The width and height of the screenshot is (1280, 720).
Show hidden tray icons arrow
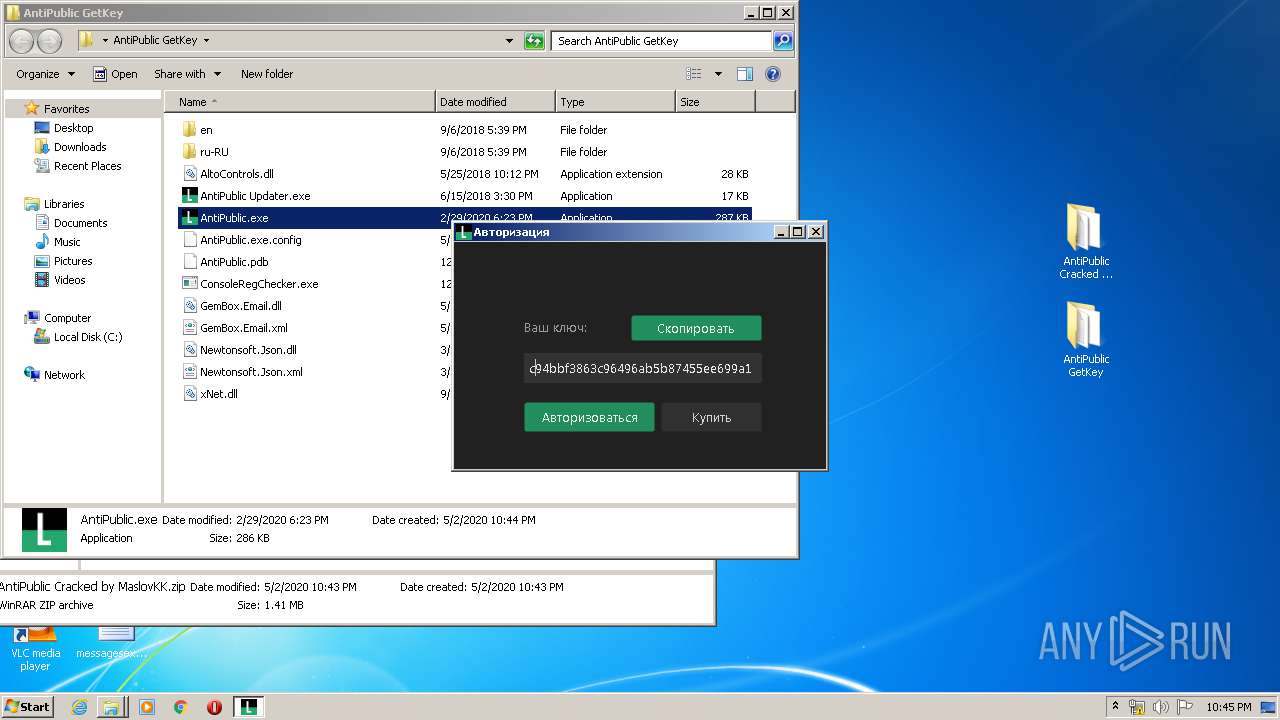point(1115,707)
